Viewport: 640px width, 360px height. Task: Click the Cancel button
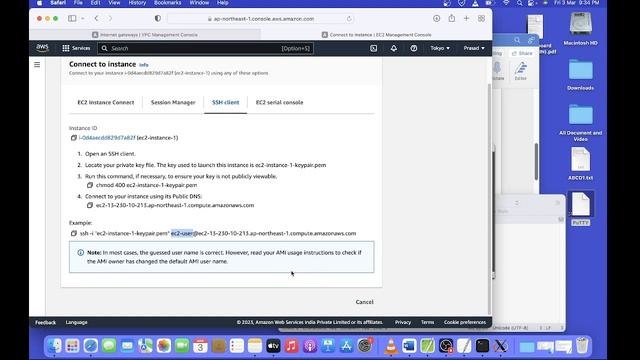pyautogui.click(x=364, y=302)
